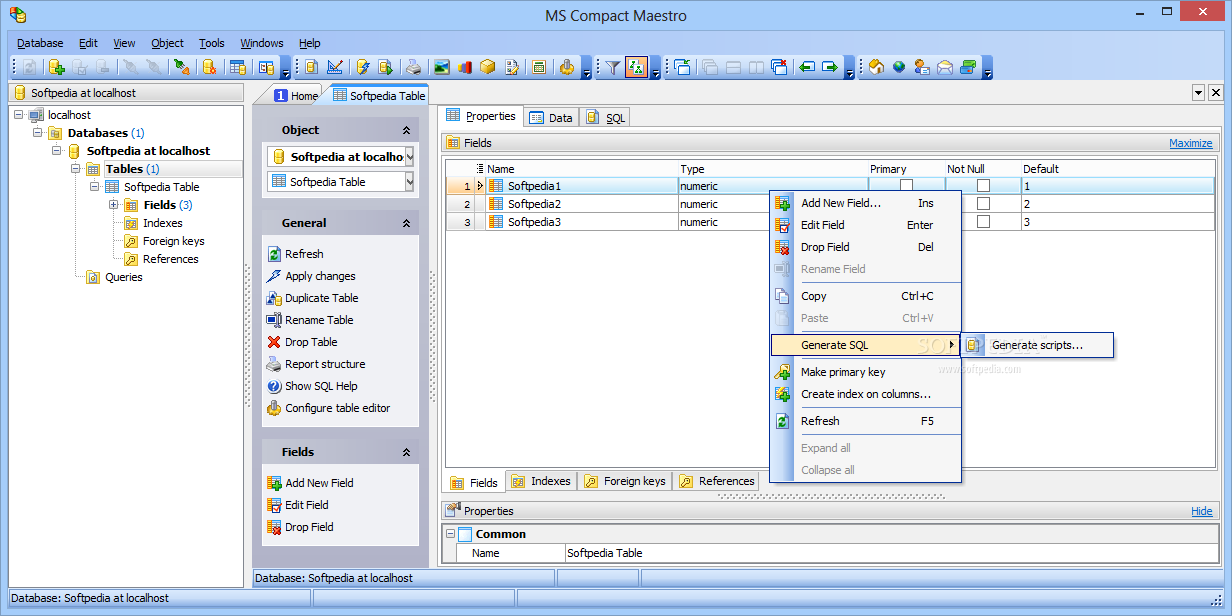Toggle the Not Null checkbox for Softpedia2
The height and width of the screenshot is (616, 1232).
(x=983, y=204)
